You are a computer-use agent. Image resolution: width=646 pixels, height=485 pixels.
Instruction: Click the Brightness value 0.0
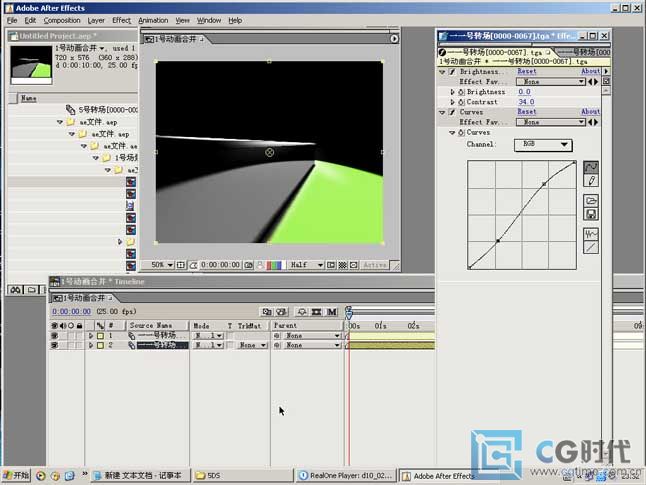[524, 92]
